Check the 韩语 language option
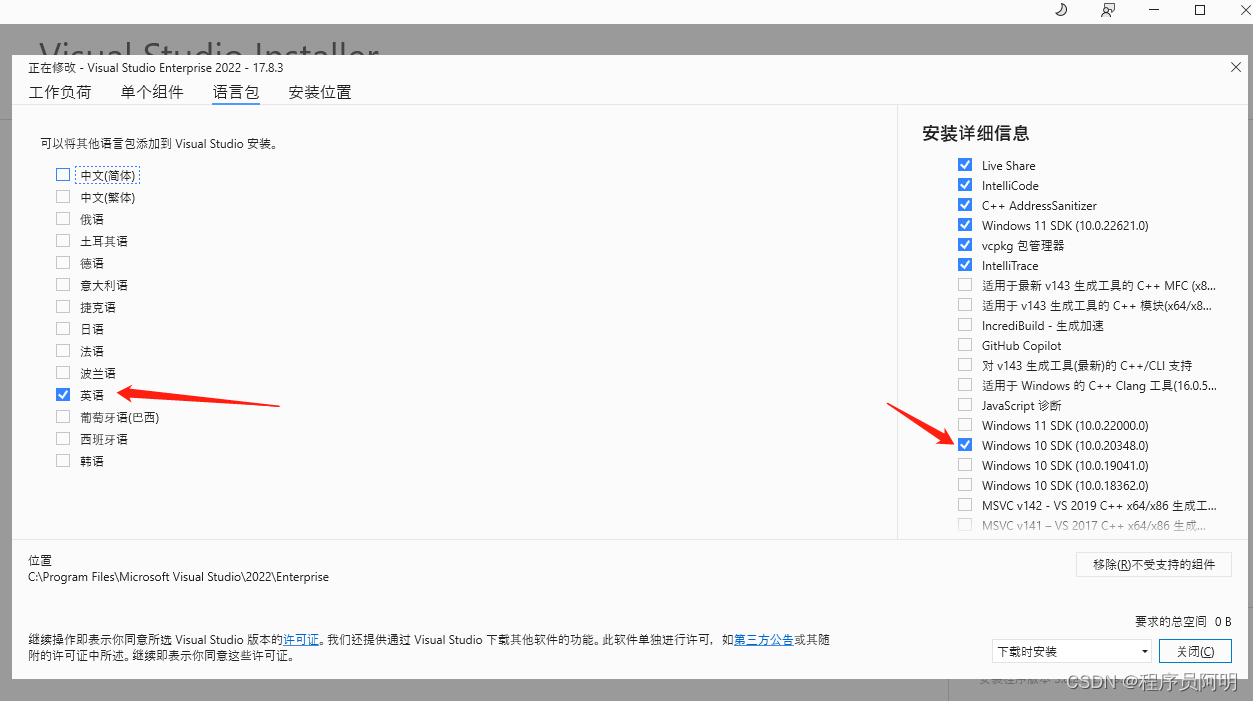Viewport: 1253px width, 701px height. (x=63, y=461)
